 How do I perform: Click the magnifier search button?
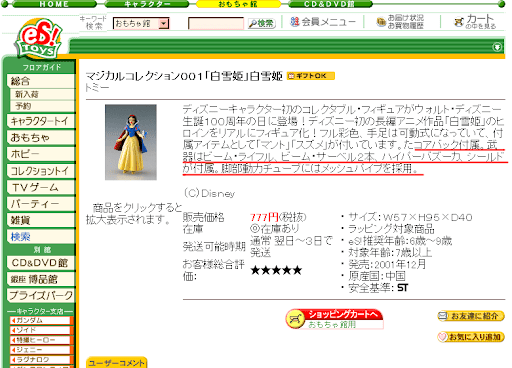point(262,23)
